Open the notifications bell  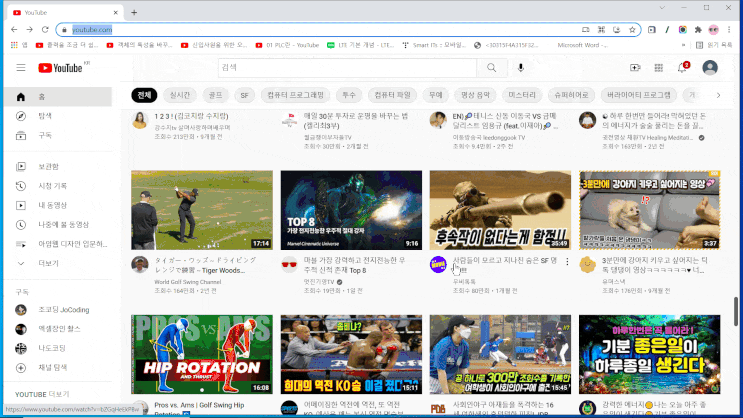tap(682, 68)
